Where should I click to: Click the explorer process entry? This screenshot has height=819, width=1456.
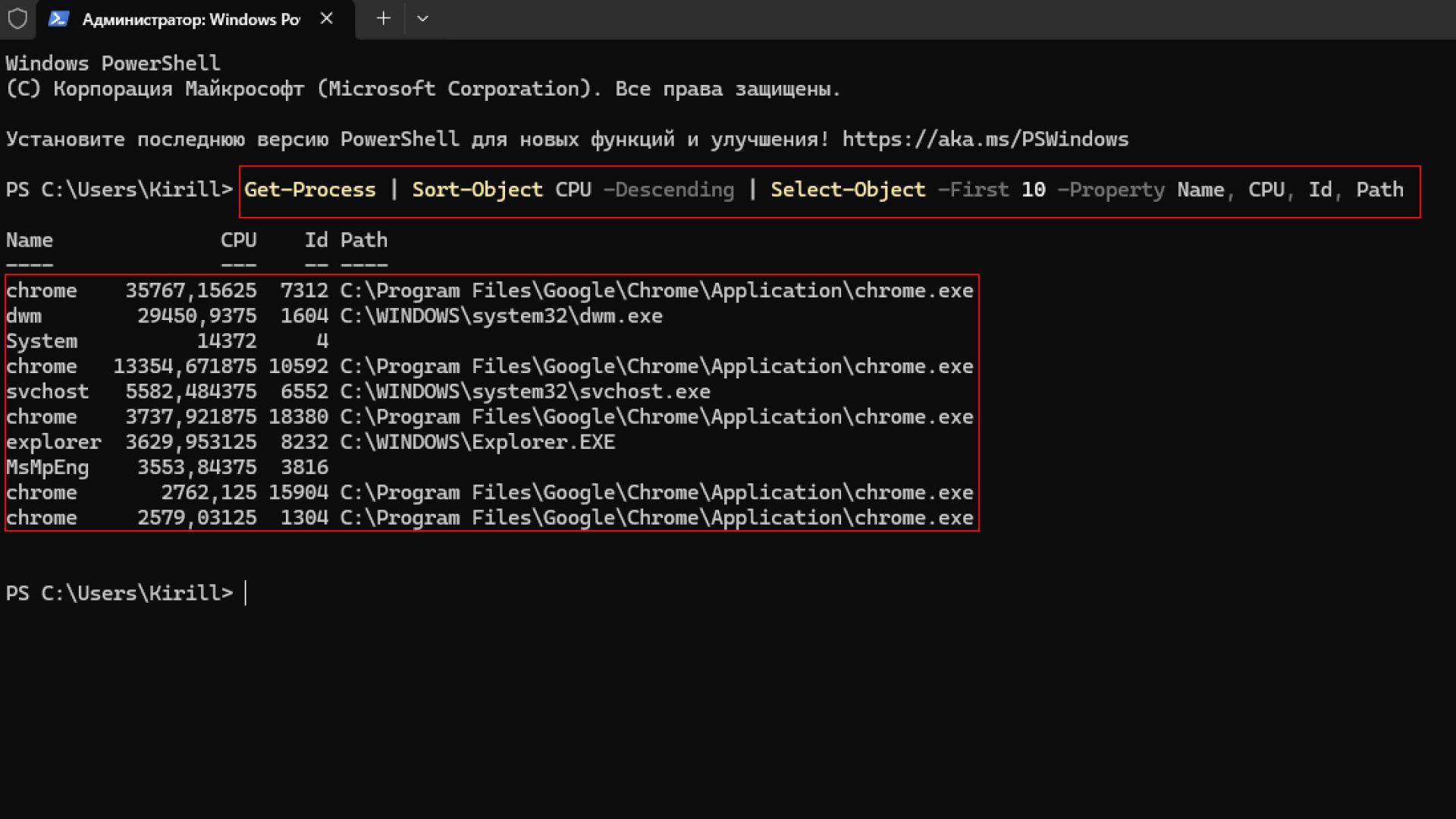(x=53, y=441)
